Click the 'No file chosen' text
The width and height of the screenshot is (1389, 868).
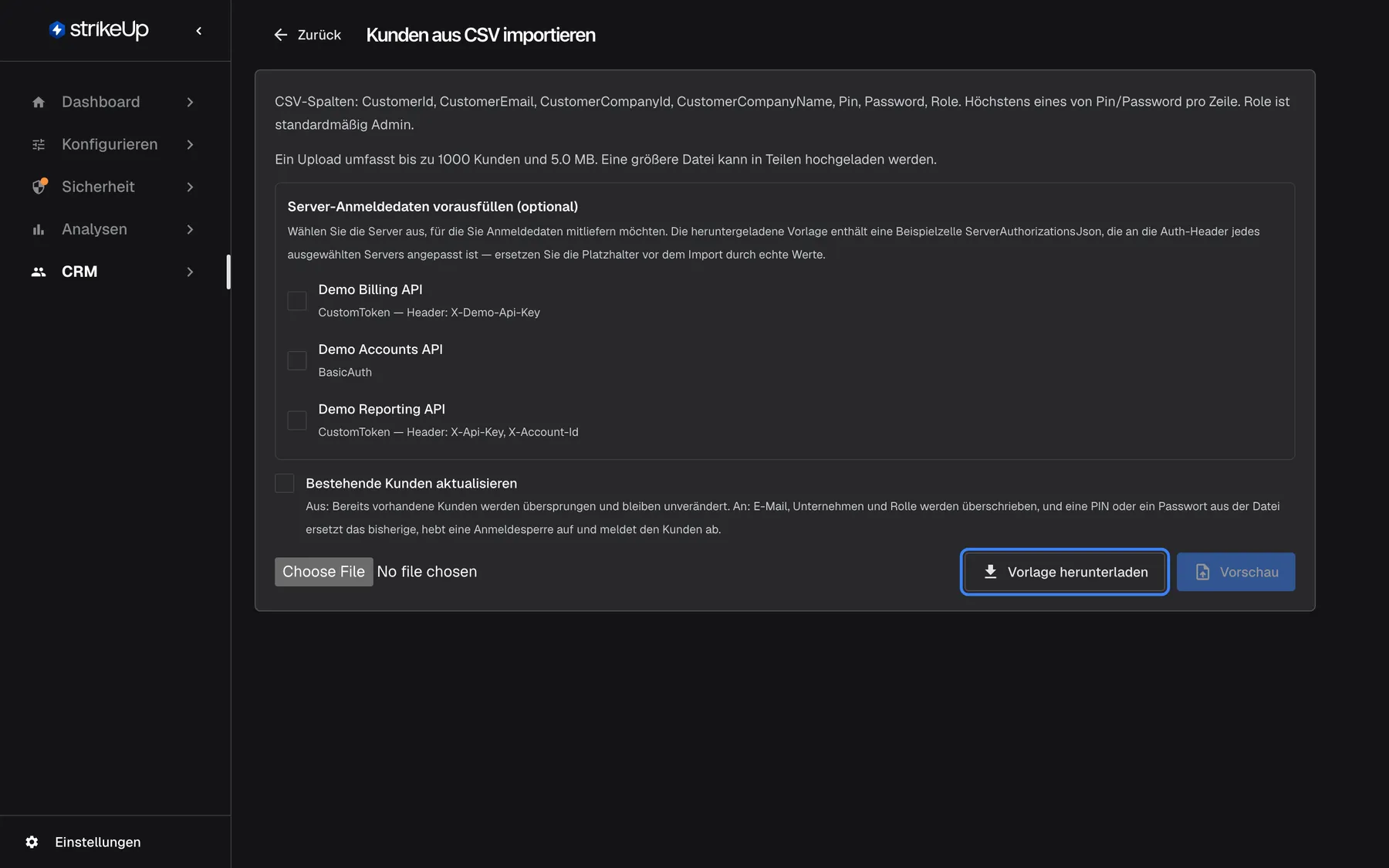click(x=427, y=572)
